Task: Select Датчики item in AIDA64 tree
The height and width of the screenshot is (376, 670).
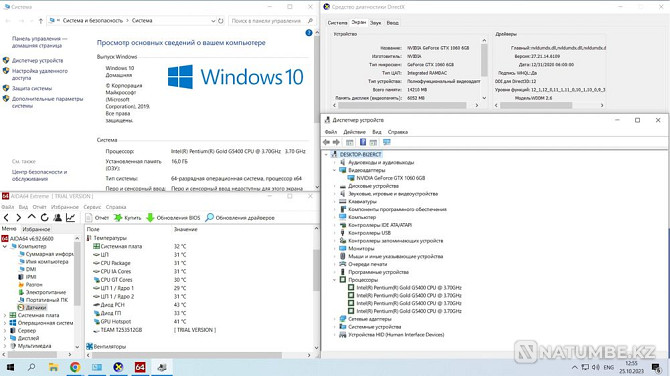Action: click(x=35, y=308)
